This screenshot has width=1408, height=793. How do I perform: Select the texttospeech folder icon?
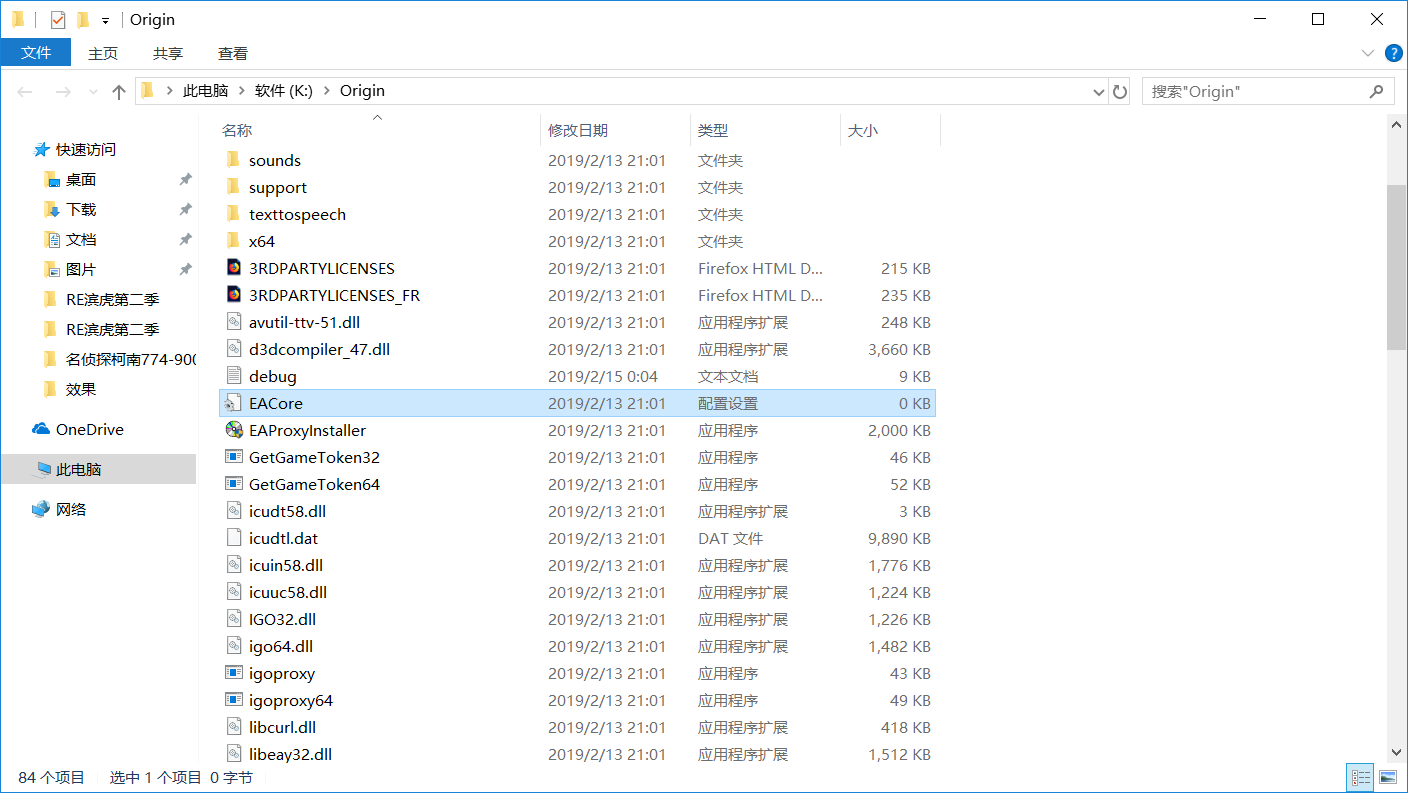[233, 214]
